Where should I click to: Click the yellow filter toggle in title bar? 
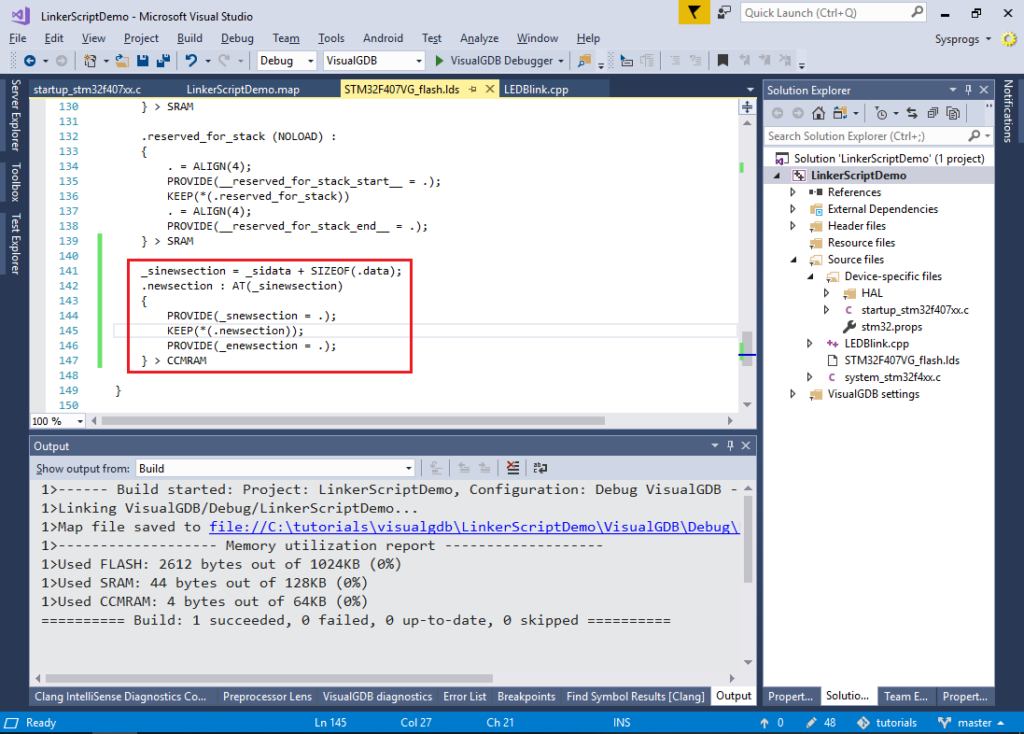(x=693, y=14)
